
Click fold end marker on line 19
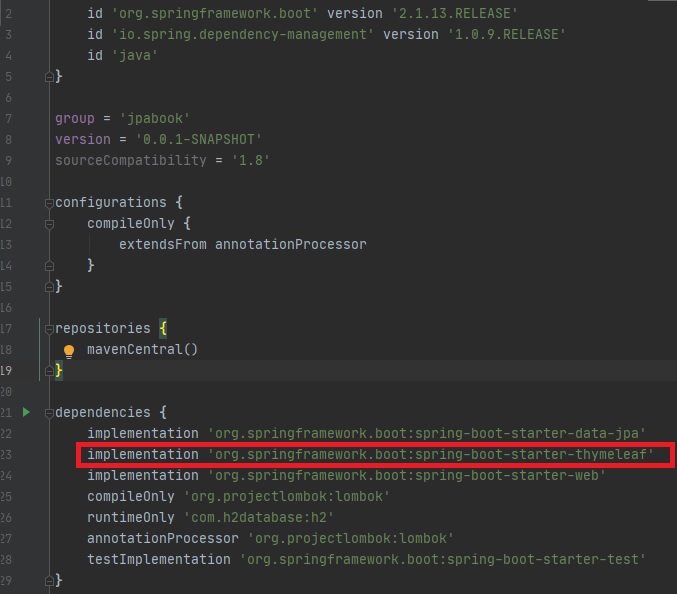[x=49, y=371]
